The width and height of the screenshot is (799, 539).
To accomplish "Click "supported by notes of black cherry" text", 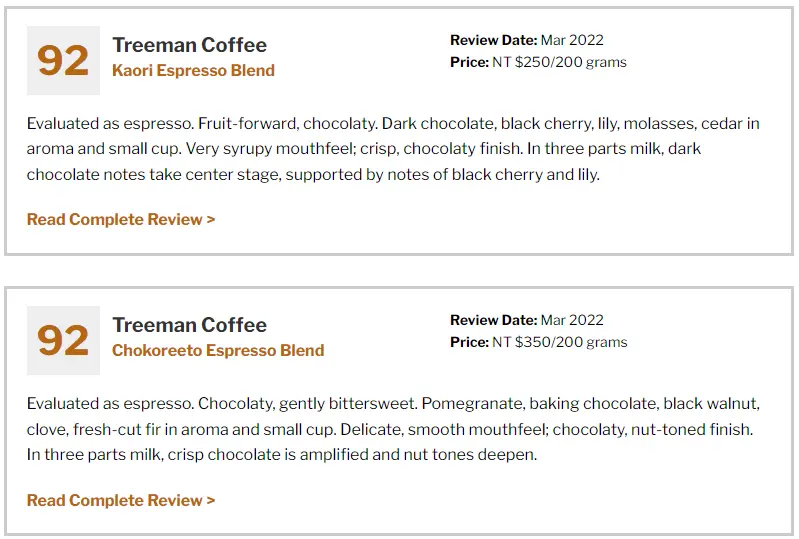I will (x=432, y=175).
